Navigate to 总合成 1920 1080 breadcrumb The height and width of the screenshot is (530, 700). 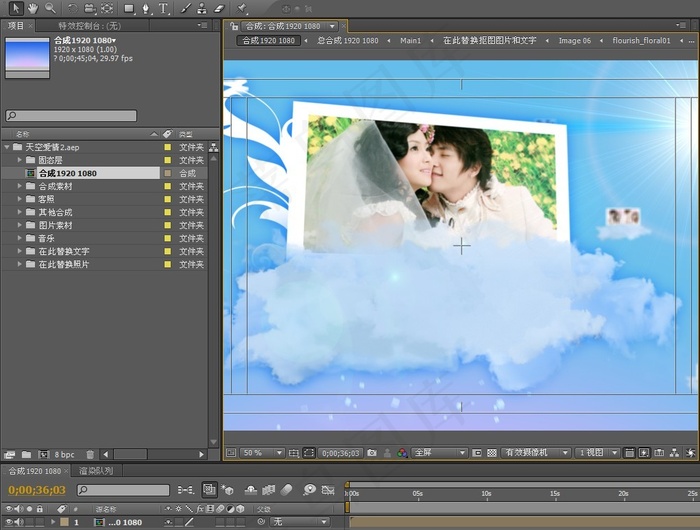pyautogui.click(x=348, y=41)
